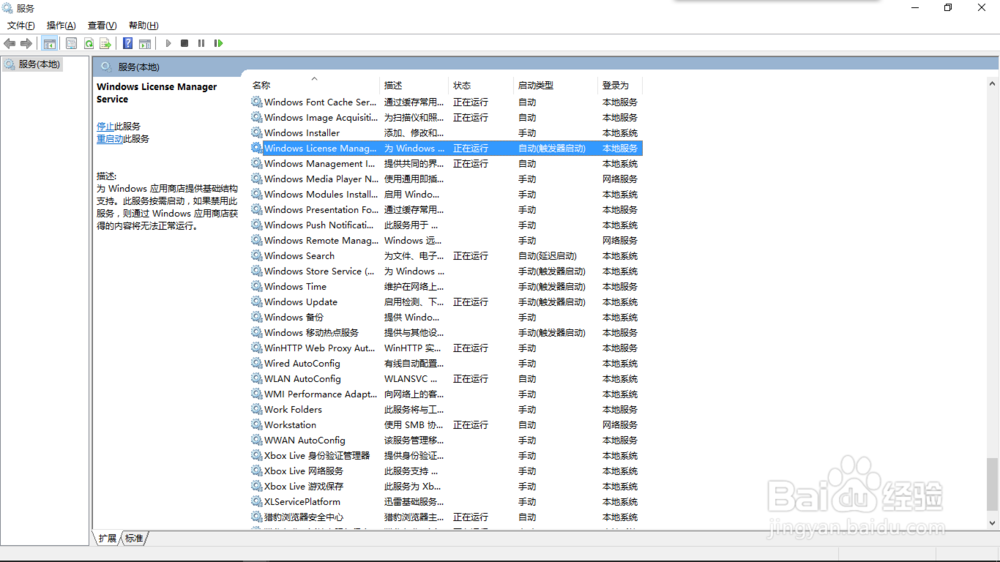Click gear icon of Windows Font Cache row
This screenshot has height=562, width=1000.
[x=256, y=102]
